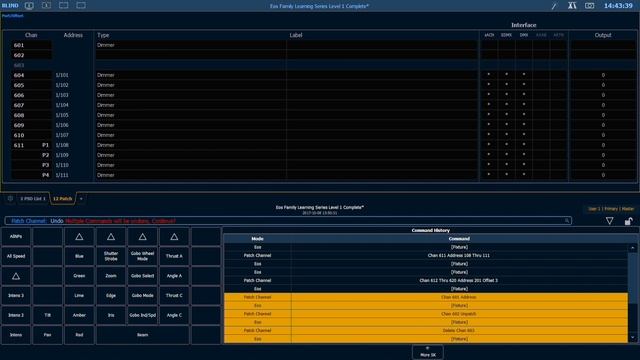This screenshot has width=640, height=360.
Task: Click the Patch Channel command line field
Action: pyautogui.click(x=288, y=221)
